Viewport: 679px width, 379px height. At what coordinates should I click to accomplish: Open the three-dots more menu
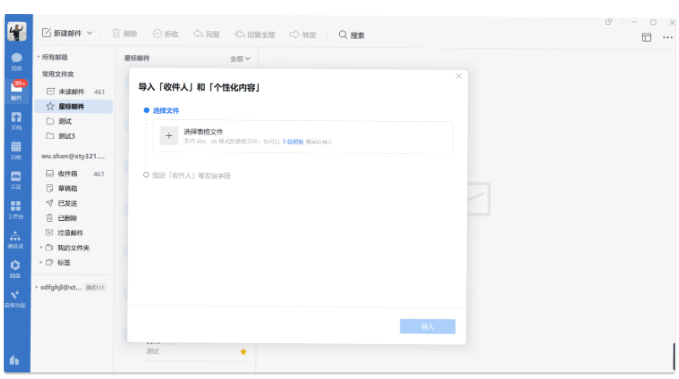click(668, 38)
